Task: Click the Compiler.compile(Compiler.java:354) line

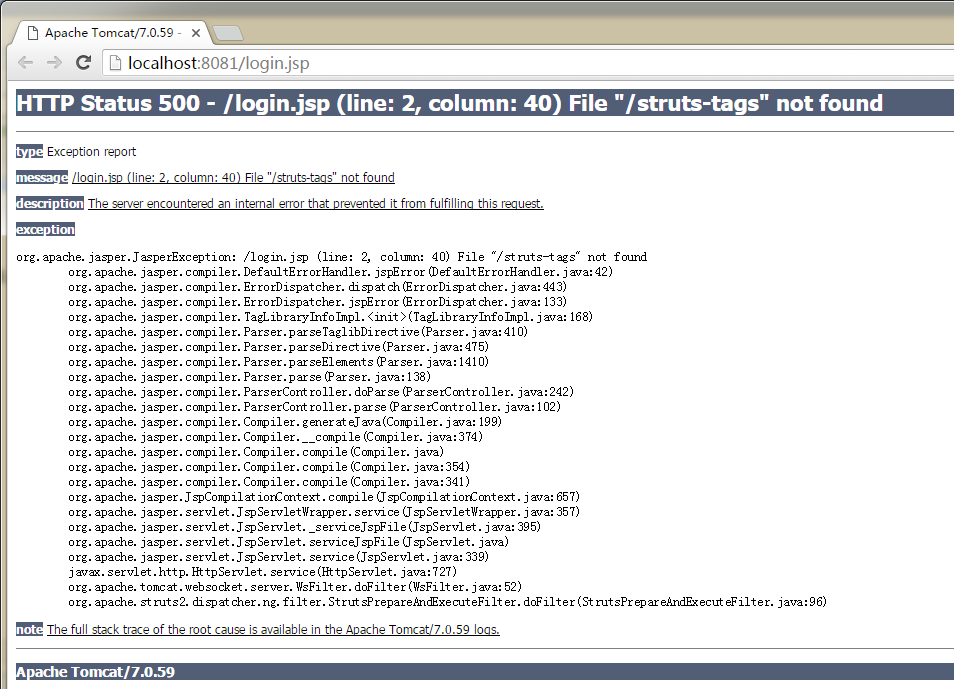Action: pos(269,467)
